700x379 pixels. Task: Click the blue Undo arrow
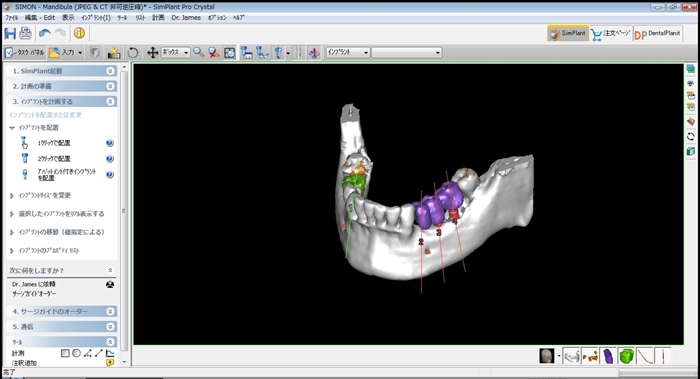tap(44, 33)
